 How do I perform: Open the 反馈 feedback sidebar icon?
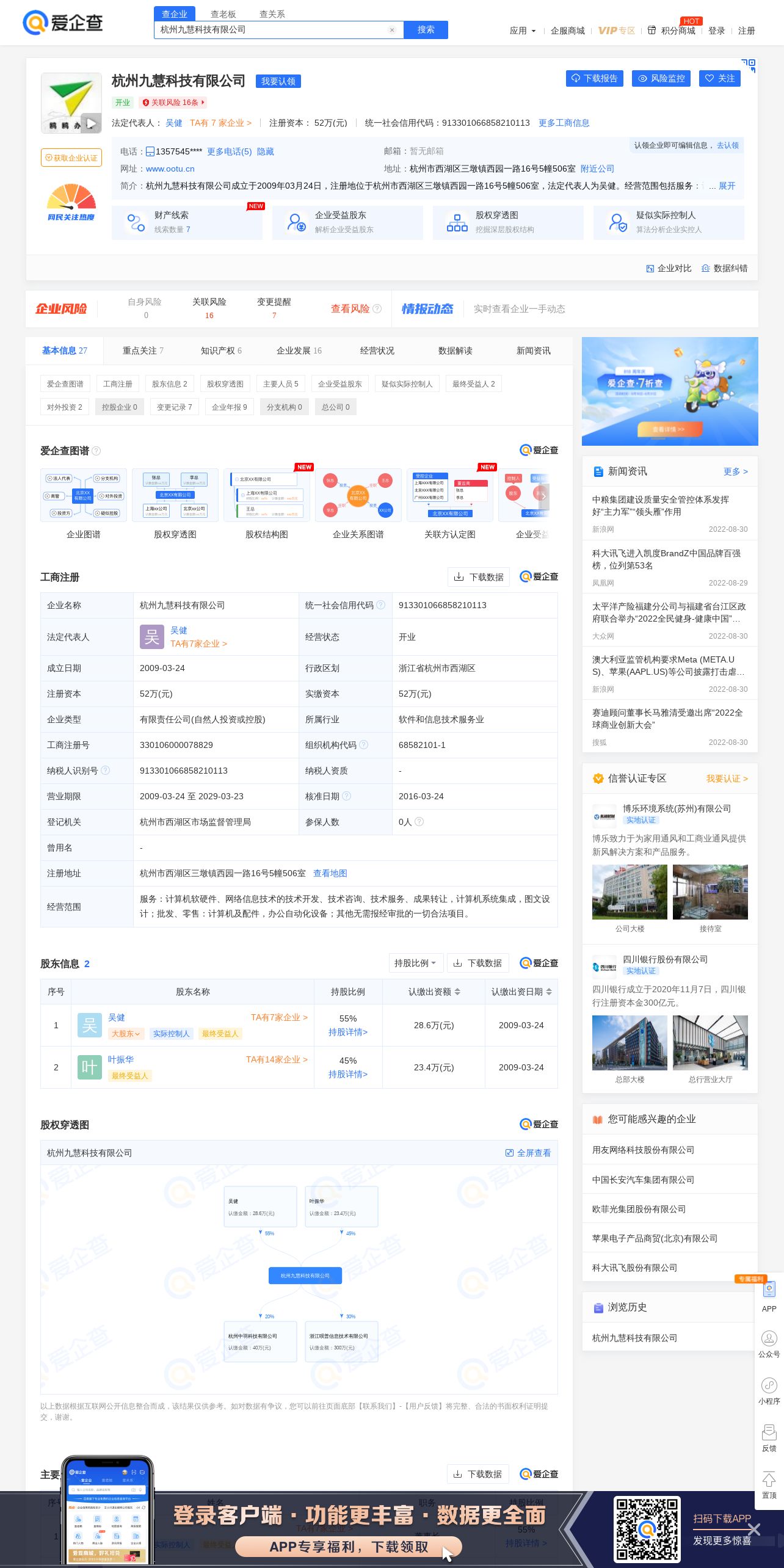point(769,1438)
